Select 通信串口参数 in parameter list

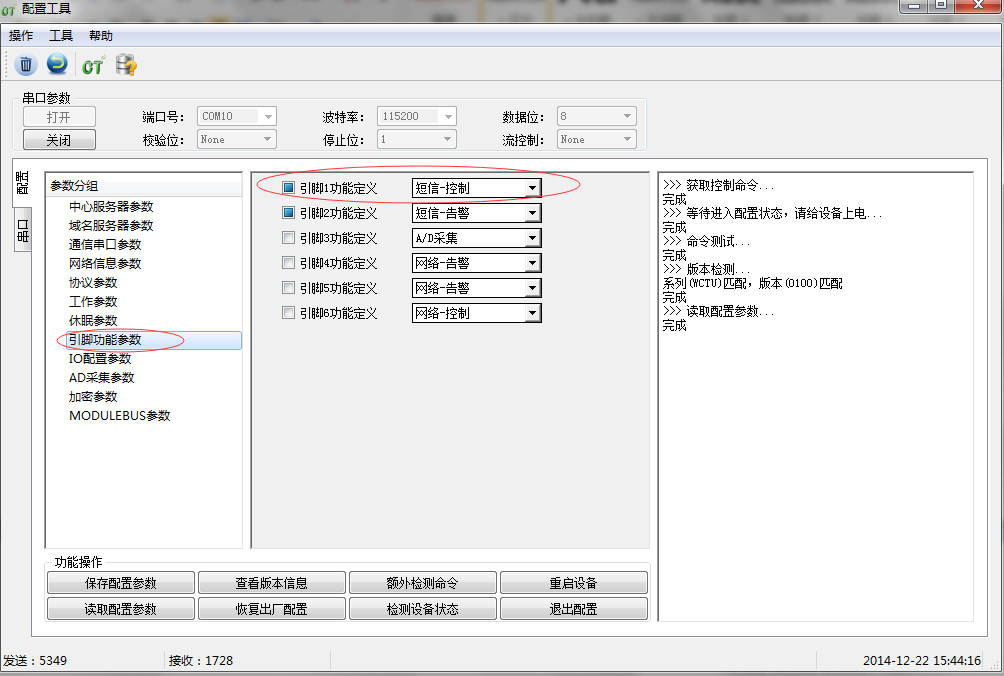coord(105,245)
